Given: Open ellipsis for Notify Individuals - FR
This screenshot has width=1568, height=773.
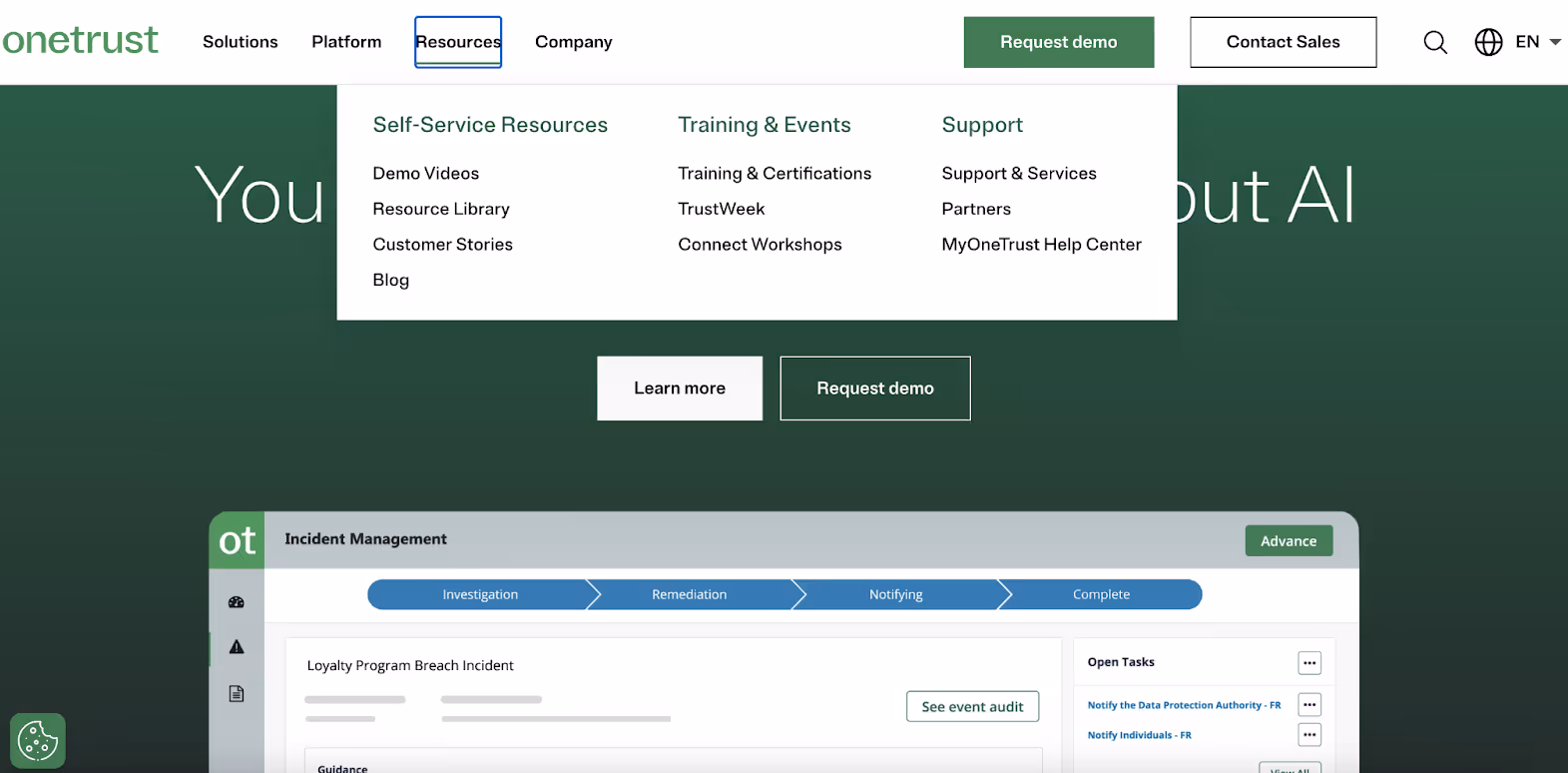Looking at the screenshot, I should (x=1309, y=735).
